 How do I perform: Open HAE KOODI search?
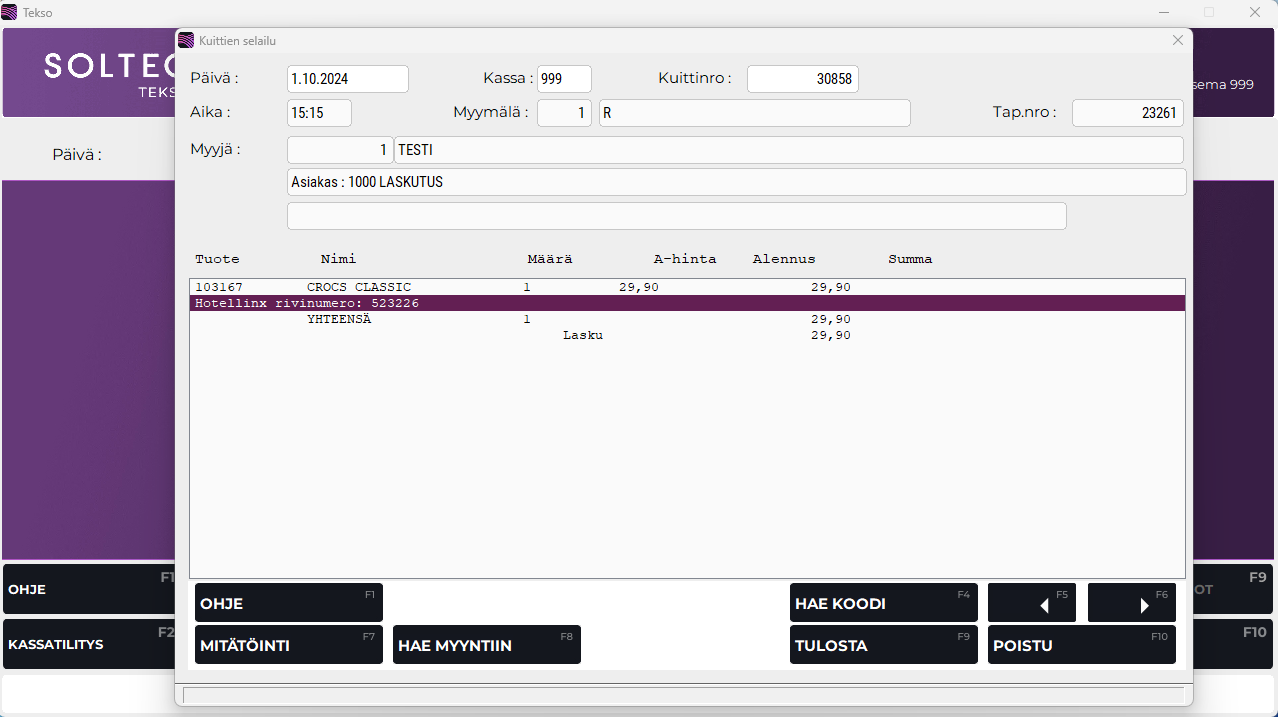point(883,603)
